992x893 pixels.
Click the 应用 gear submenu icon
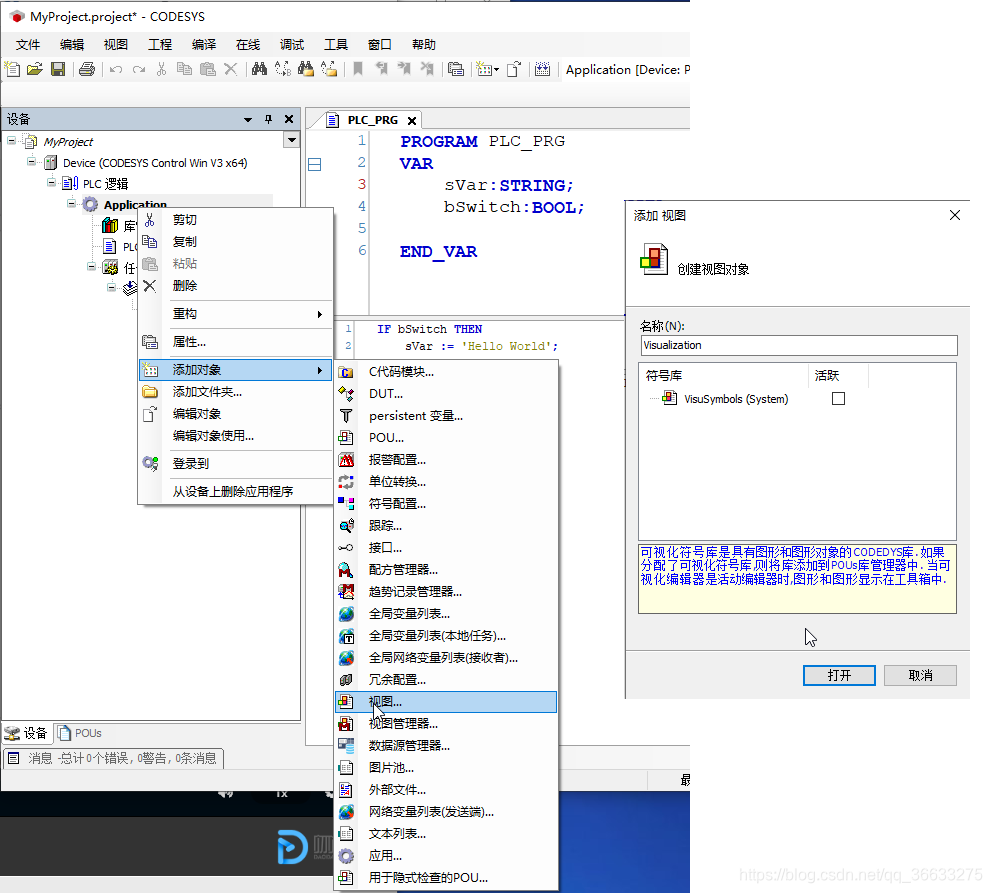(x=346, y=856)
